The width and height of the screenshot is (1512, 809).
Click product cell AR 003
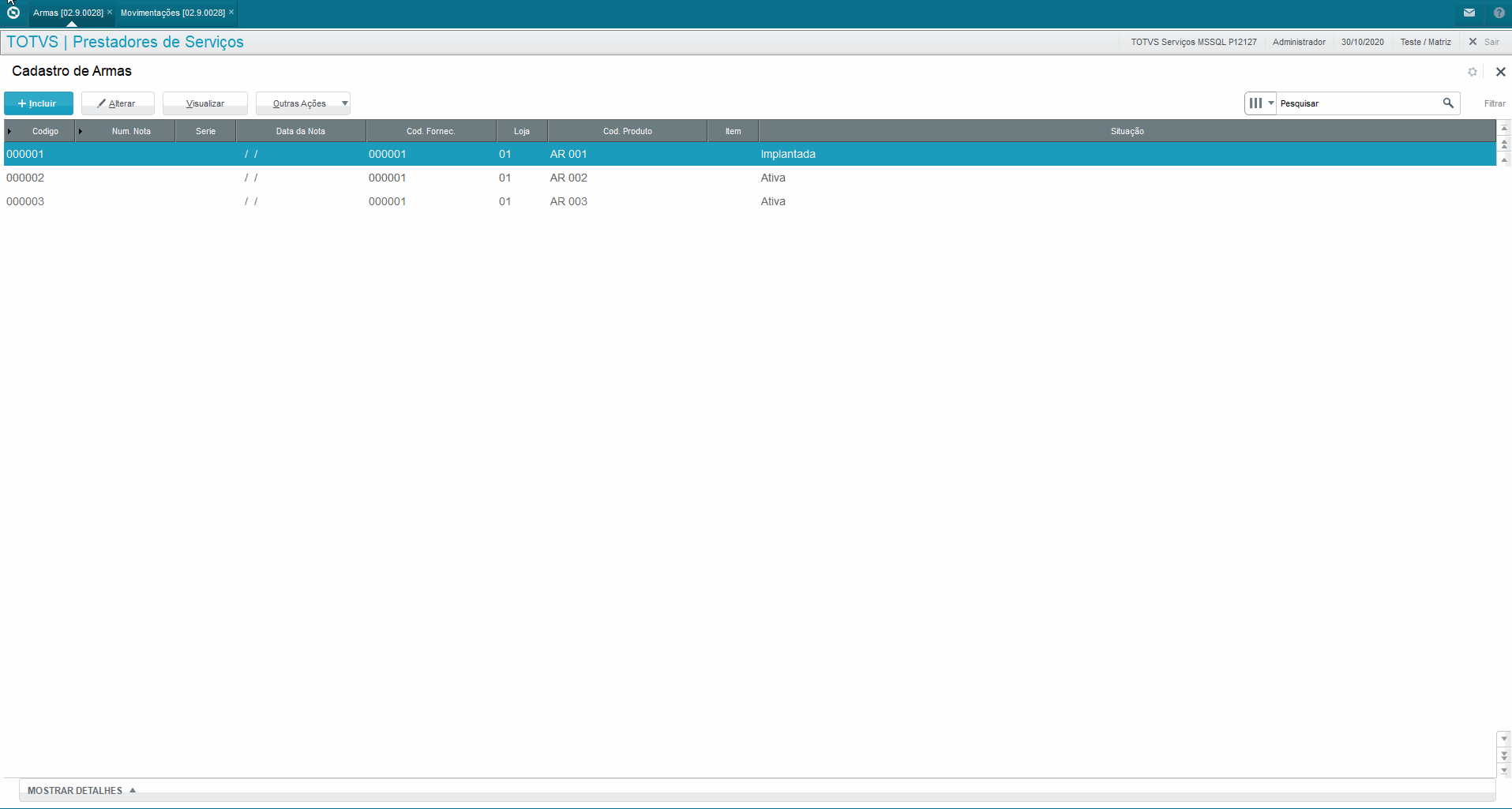click(x=568, y=201)
